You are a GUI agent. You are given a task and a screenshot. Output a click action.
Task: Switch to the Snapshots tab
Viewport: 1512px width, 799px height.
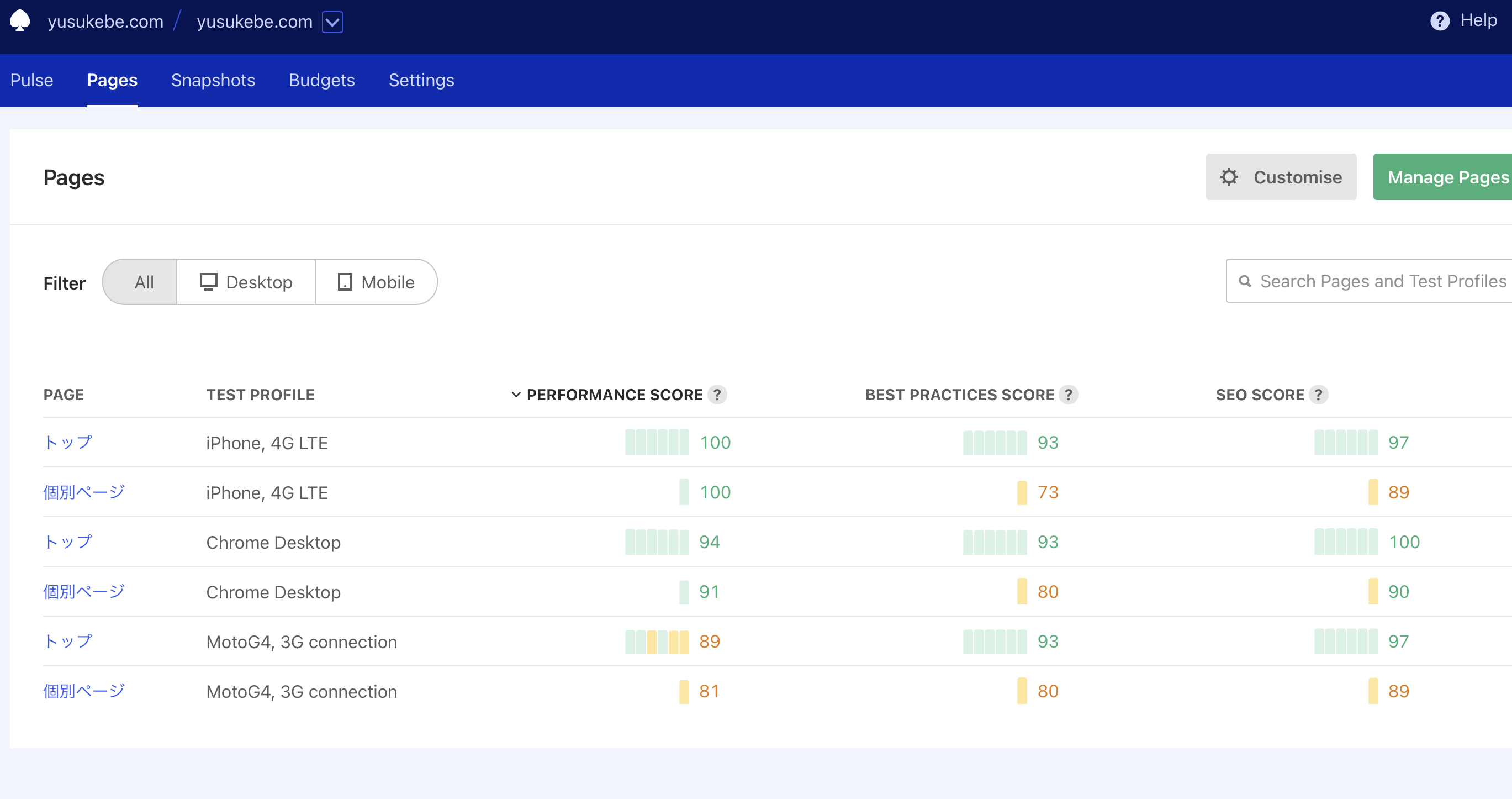pyautogui.click(x=213, y=81)
